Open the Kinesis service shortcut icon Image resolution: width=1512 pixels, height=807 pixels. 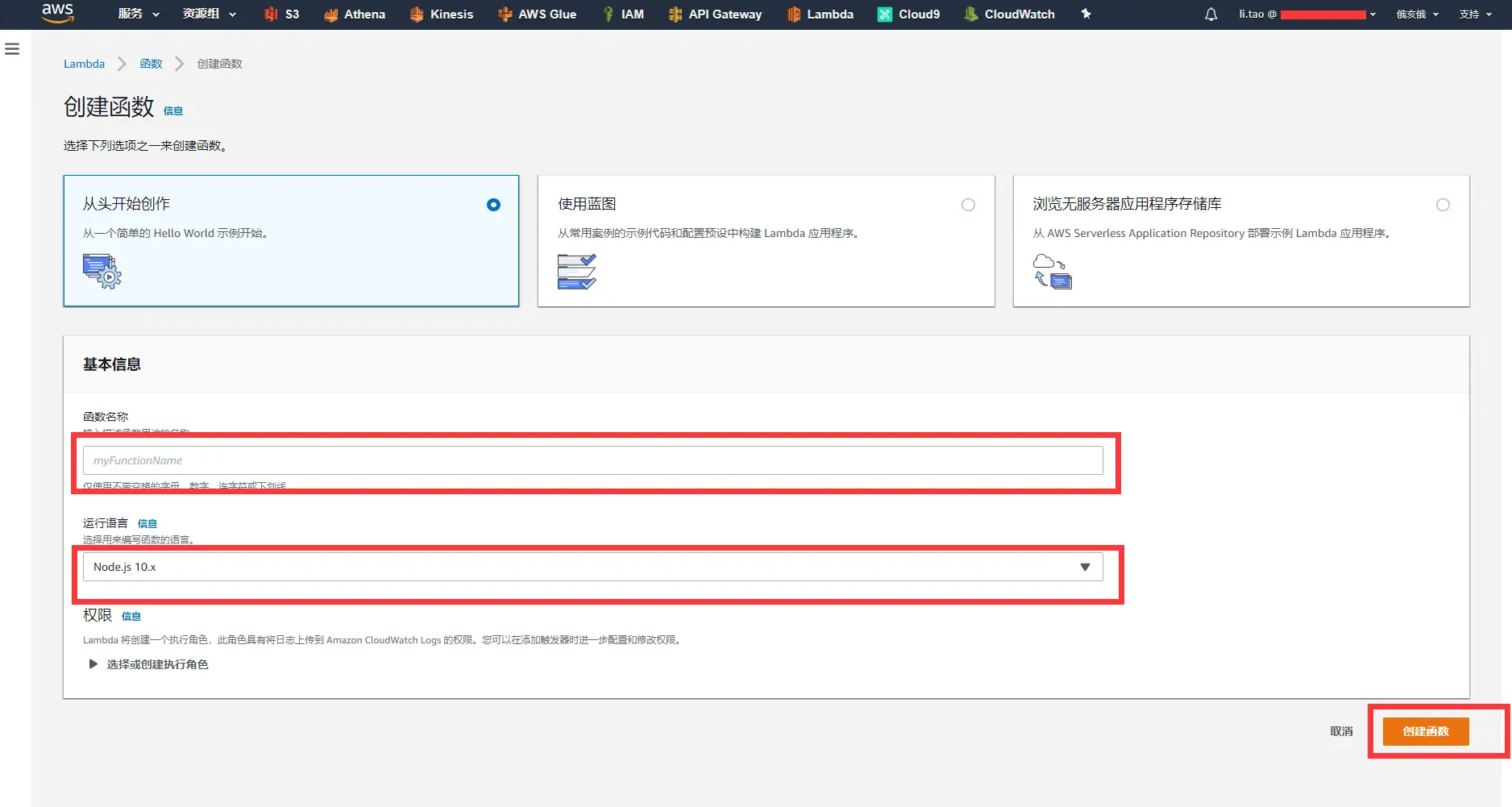pyautogui.click(x=416, y=15)
